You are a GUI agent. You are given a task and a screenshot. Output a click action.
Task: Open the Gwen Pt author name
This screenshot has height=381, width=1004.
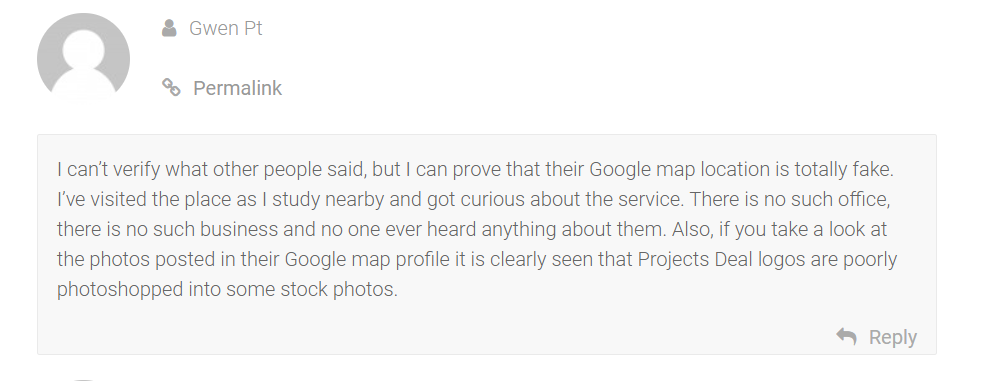pos(225,28)
